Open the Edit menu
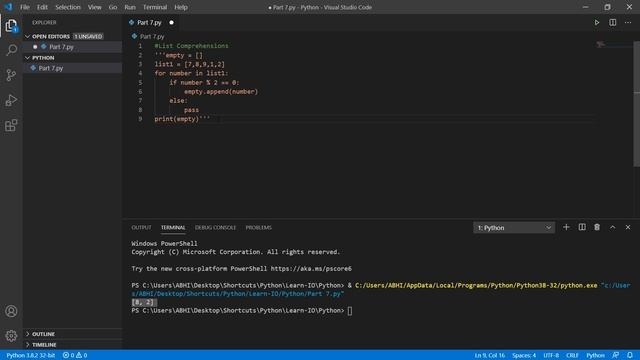The height and width of the screenshot is (360, 640). [x=42, y=7]
